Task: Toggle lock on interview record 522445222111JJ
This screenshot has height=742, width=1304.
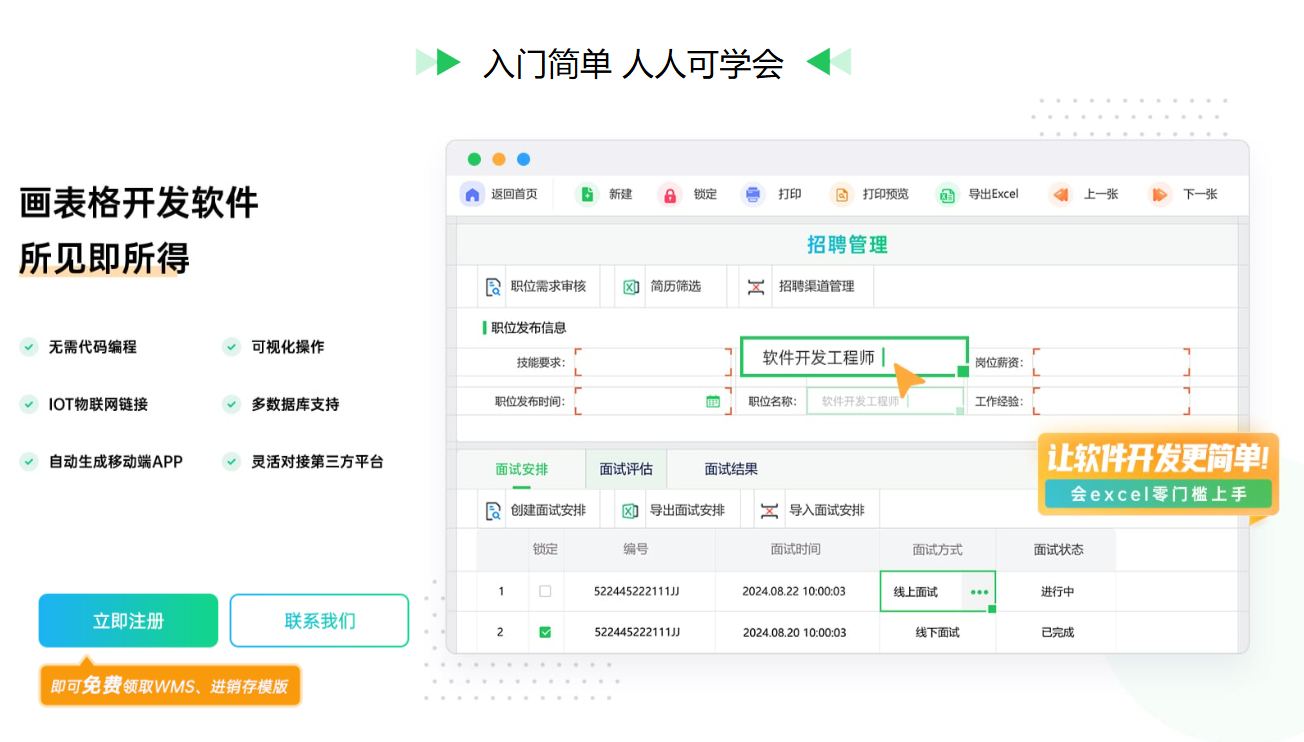Action: point(546,591)
